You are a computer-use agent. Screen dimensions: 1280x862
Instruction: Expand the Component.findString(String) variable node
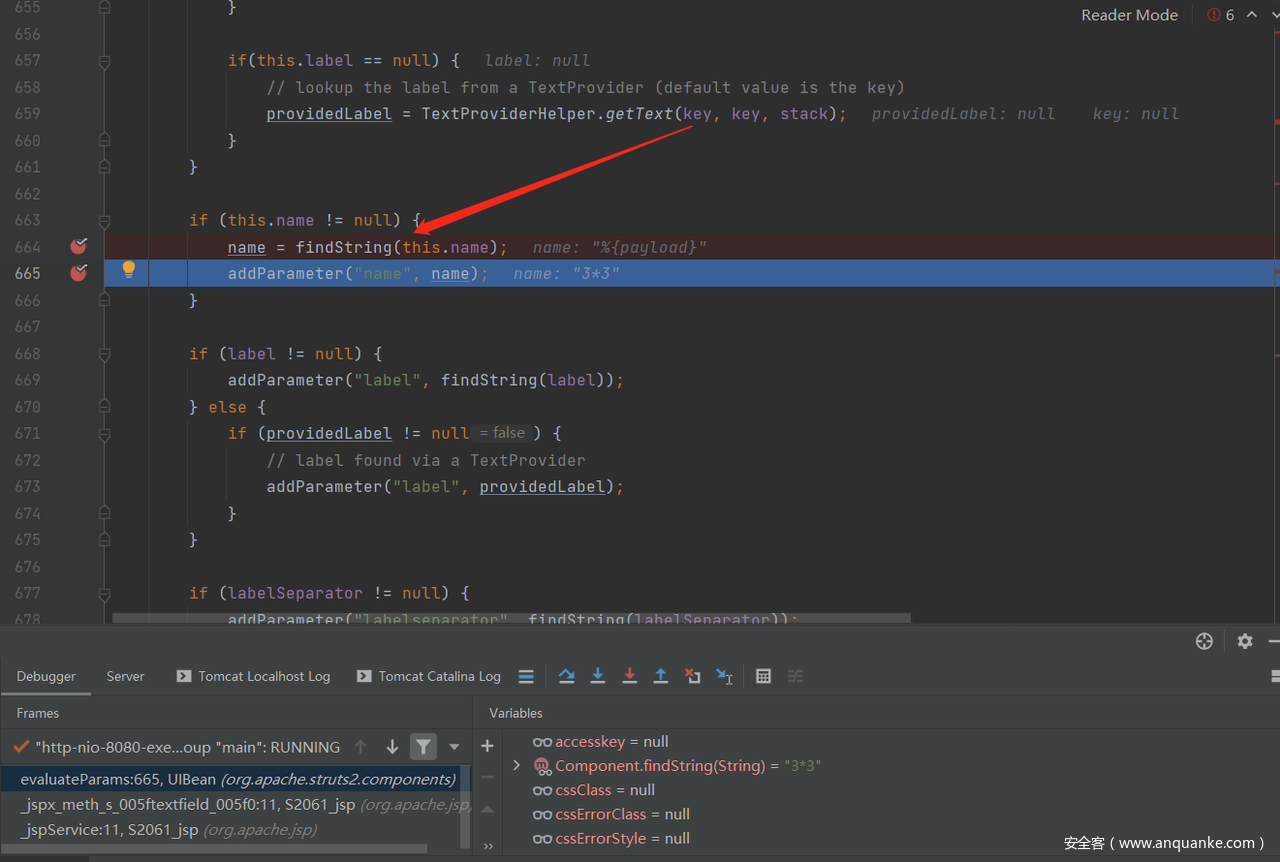click(x=516, y=766)
